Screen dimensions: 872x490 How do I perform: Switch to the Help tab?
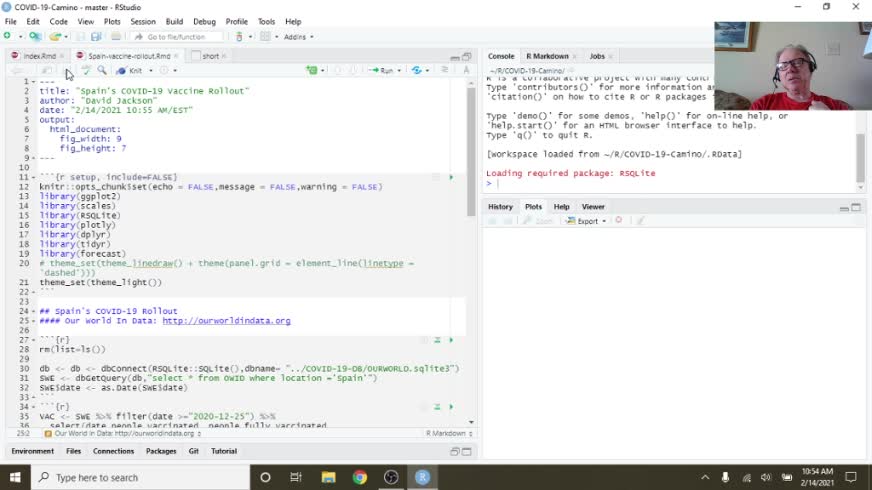click(x=561, y=206)
